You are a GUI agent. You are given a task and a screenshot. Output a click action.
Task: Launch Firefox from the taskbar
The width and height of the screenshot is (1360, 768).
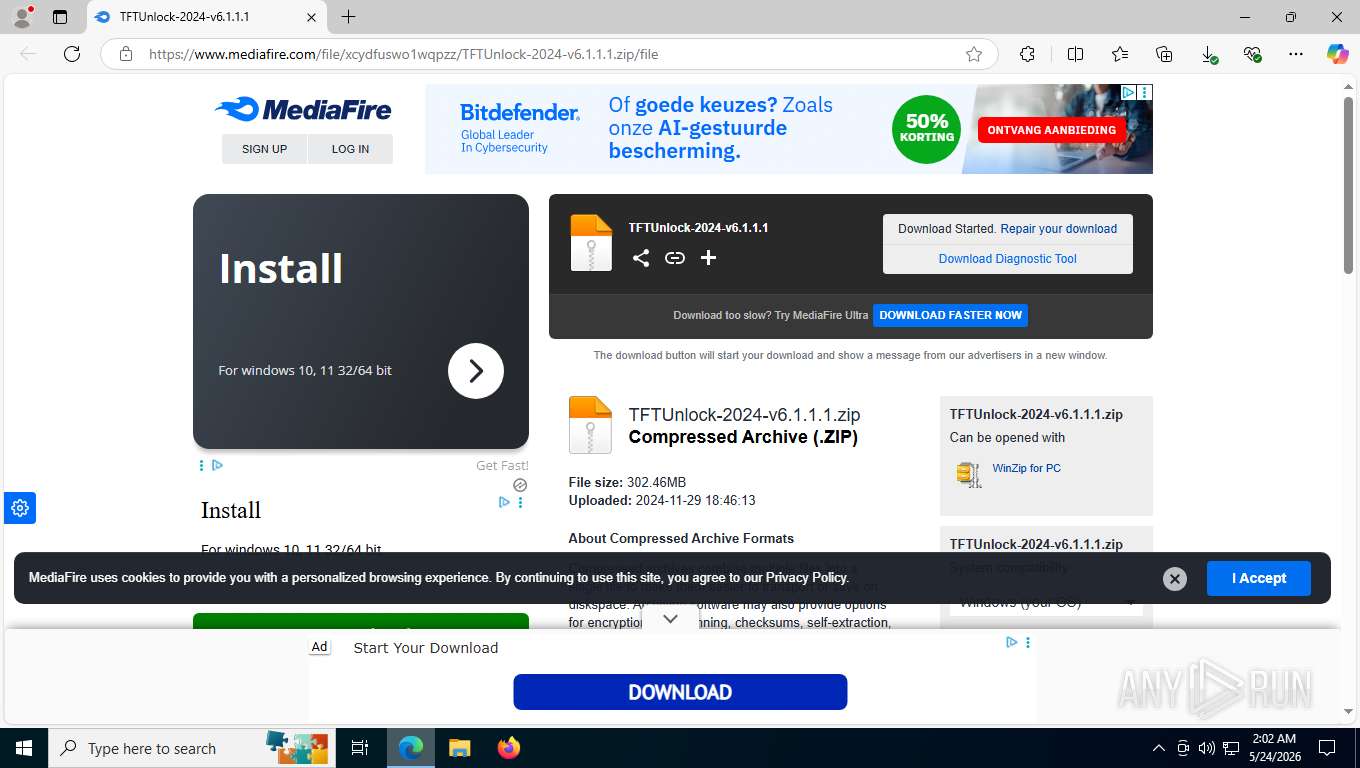[x=509, y=748]
